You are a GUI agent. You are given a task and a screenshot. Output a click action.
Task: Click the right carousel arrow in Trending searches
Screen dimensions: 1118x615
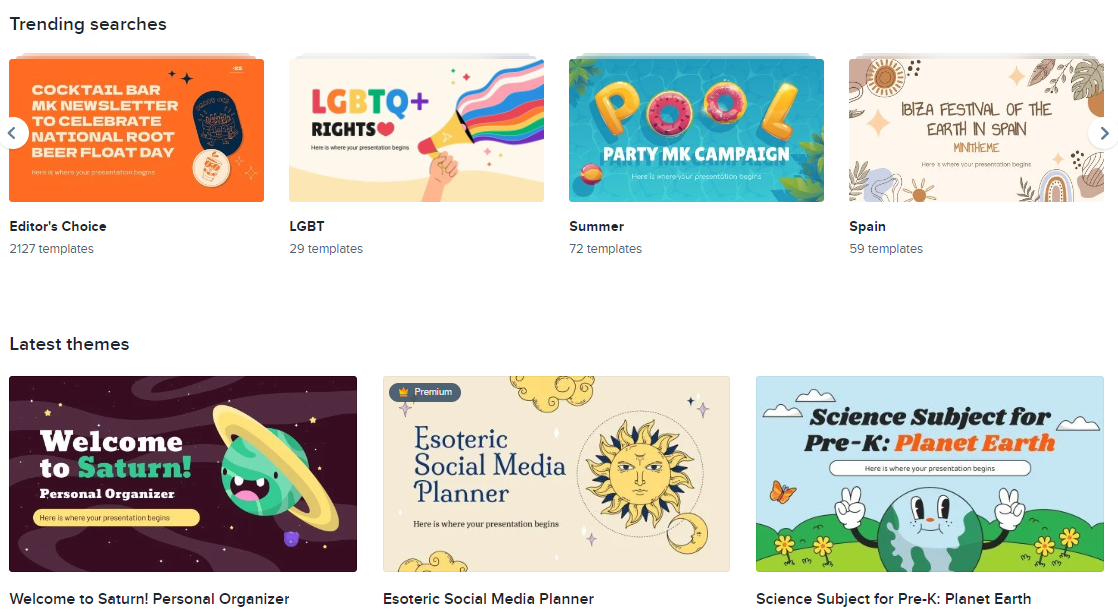click(1104, 133)
